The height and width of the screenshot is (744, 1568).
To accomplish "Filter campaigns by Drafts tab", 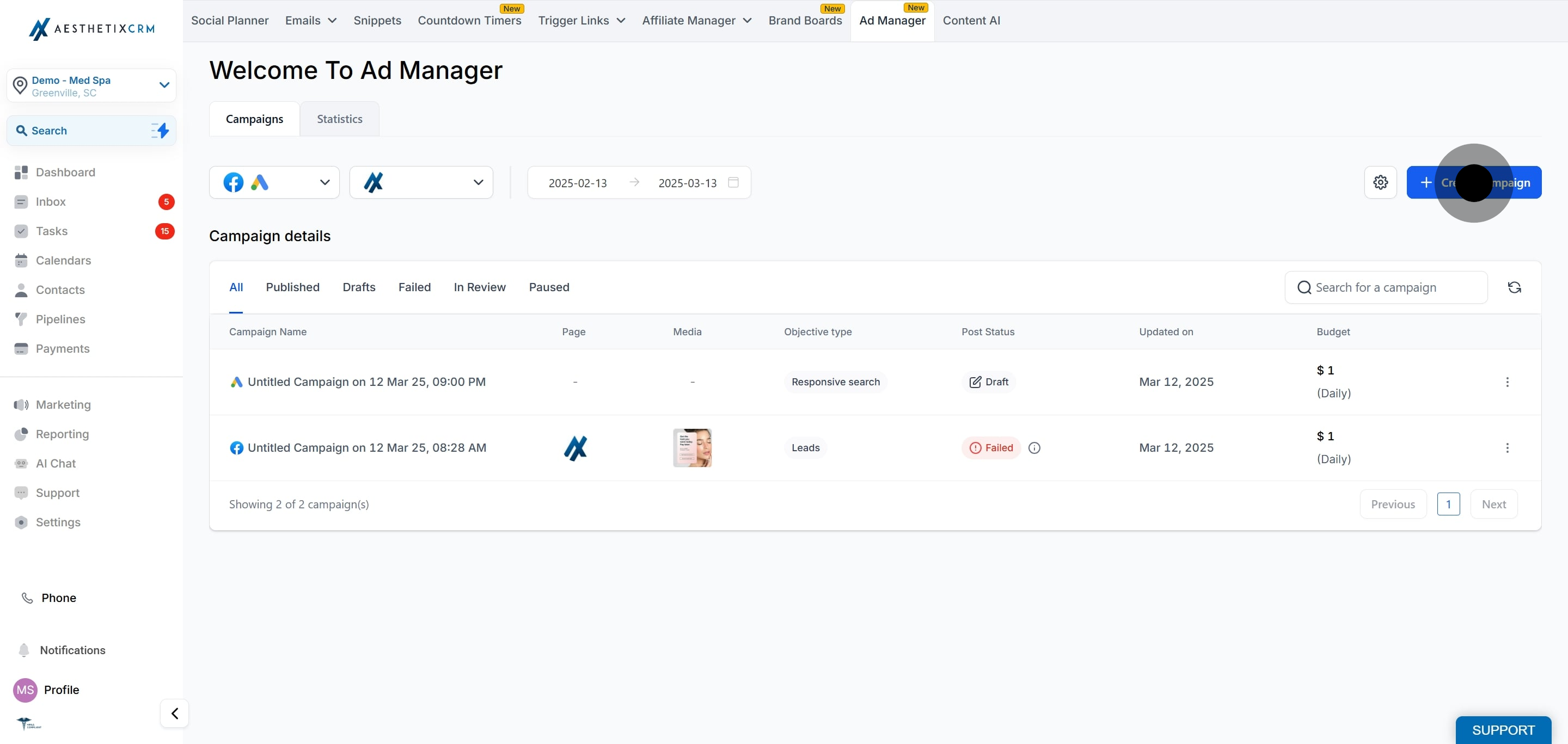I will [359, 287].
